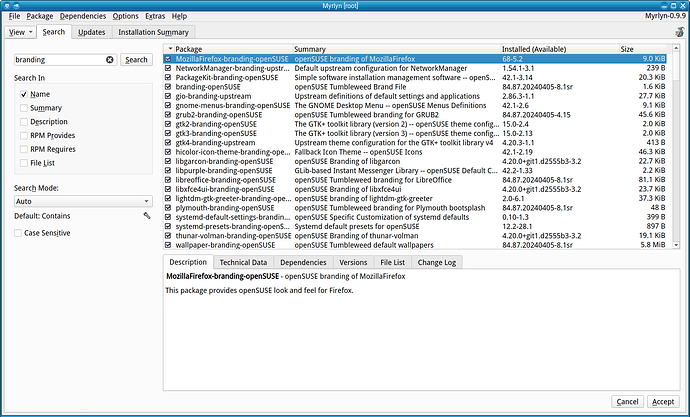Toggle status icon of PackageKit-branding-openSUSE
690x417 pixels.
[168, 77]
